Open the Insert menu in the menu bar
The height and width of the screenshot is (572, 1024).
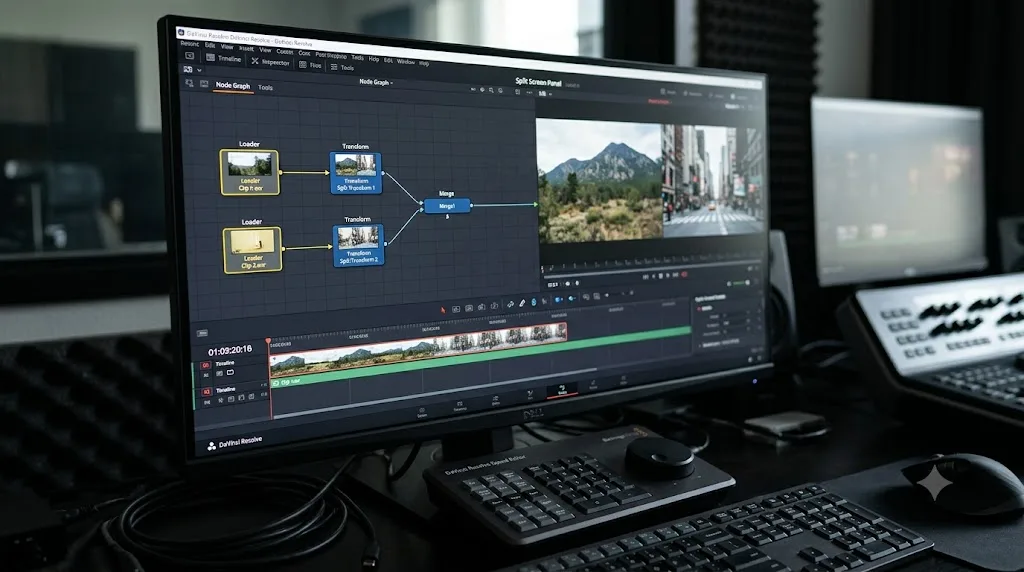point(246,48)
